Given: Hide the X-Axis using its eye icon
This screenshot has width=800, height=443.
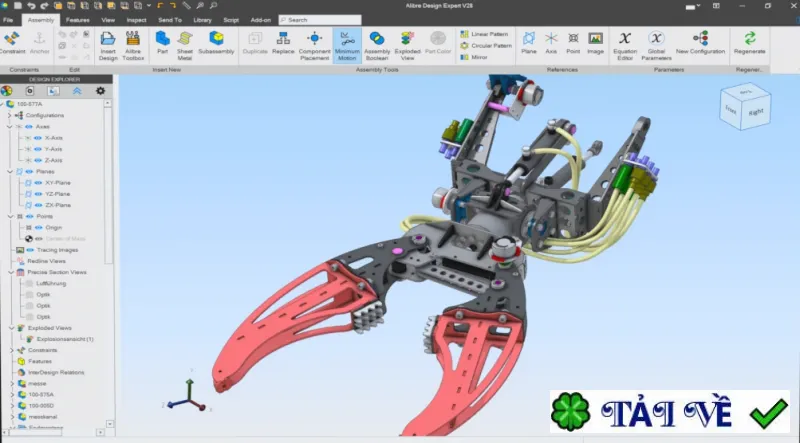Looking at the screenshot, I should pyautogui.click(x=38, y=138).
